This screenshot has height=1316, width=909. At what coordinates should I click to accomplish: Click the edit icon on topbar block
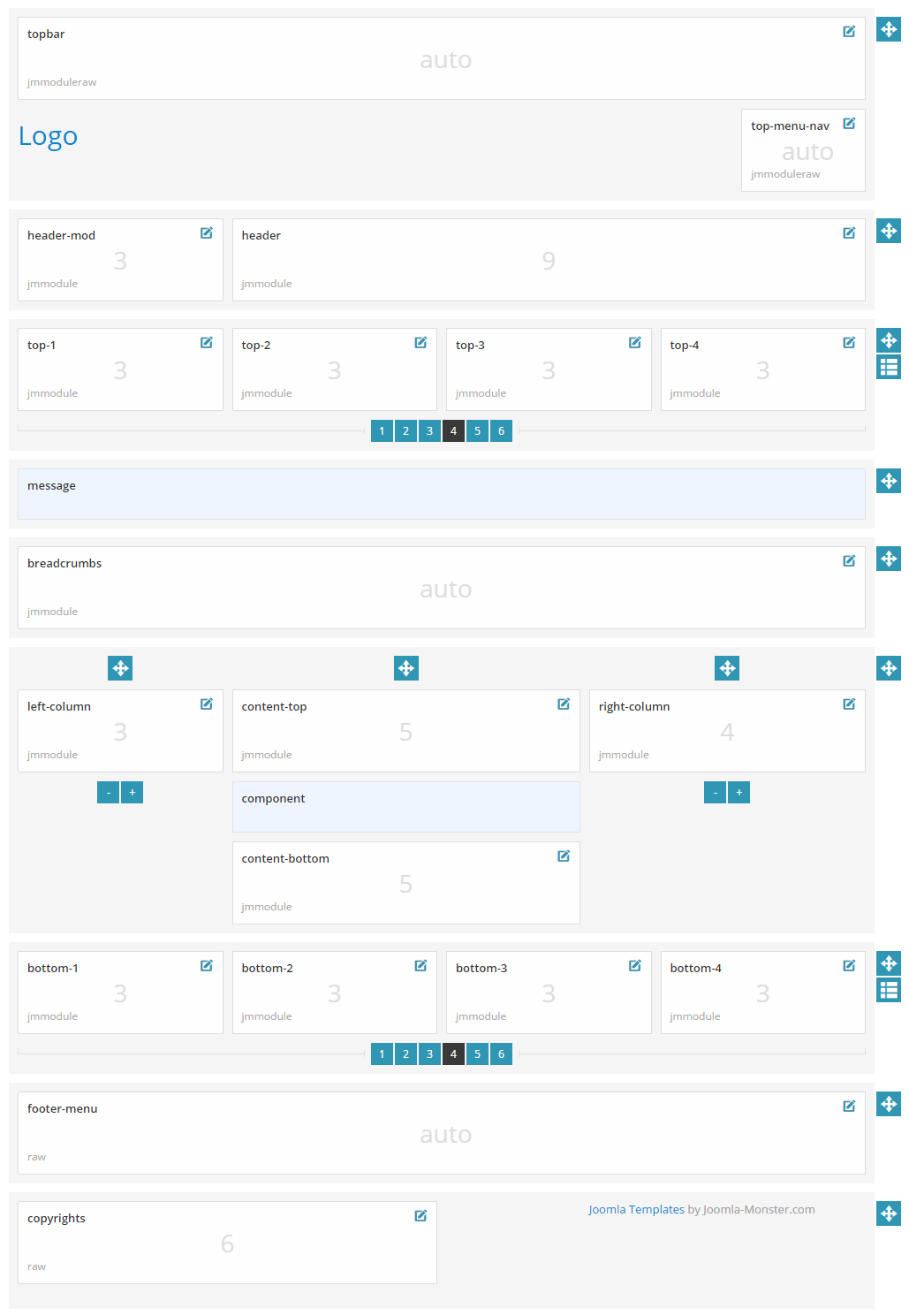pos(849,32)
